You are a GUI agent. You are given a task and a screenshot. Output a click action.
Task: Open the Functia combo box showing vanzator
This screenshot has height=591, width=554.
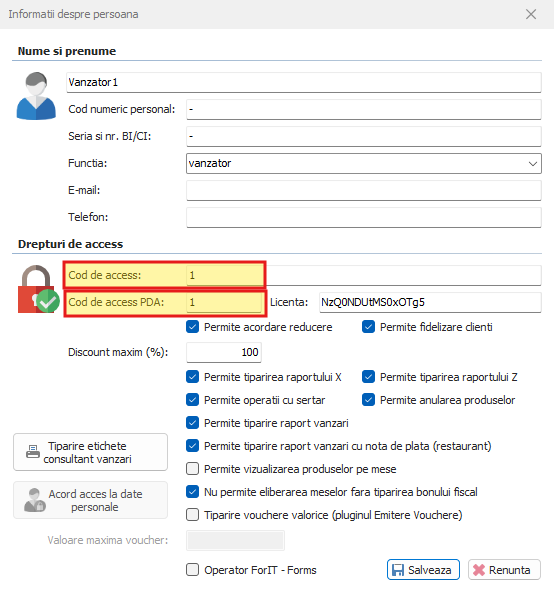[364, 164]
